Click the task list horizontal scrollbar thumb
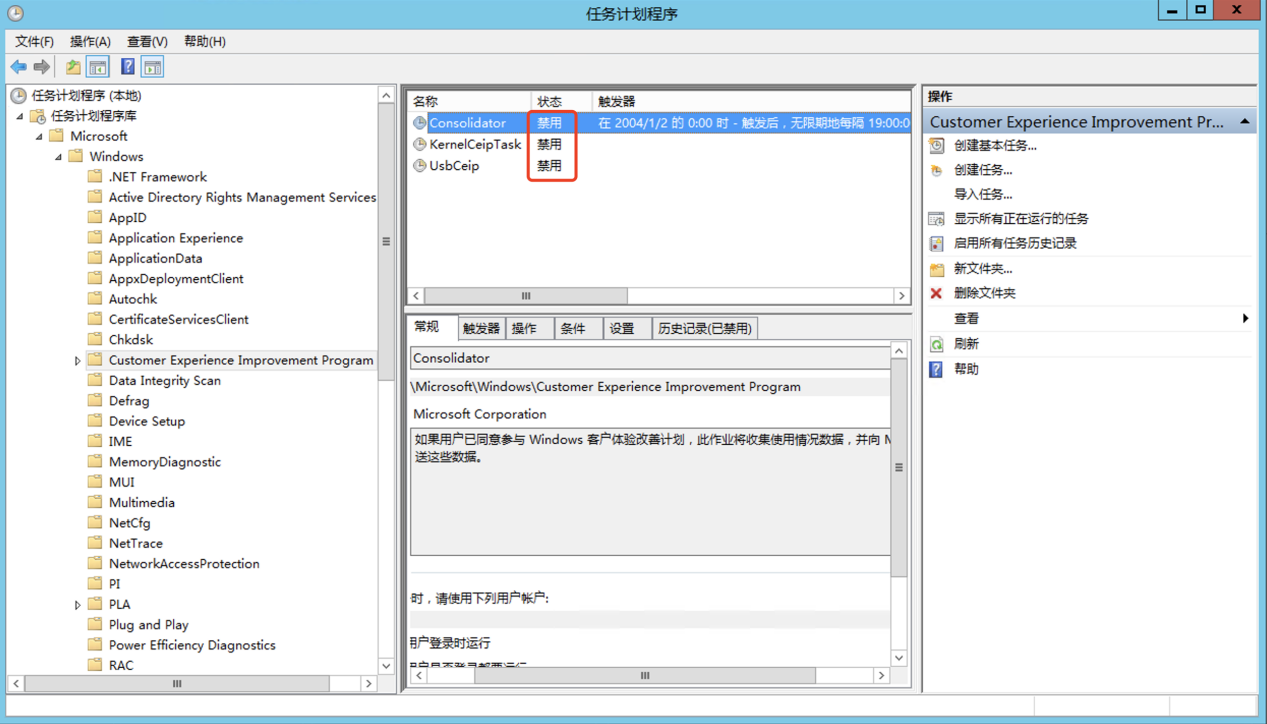Screen dimensions: 1267x724 click(527, 296)
